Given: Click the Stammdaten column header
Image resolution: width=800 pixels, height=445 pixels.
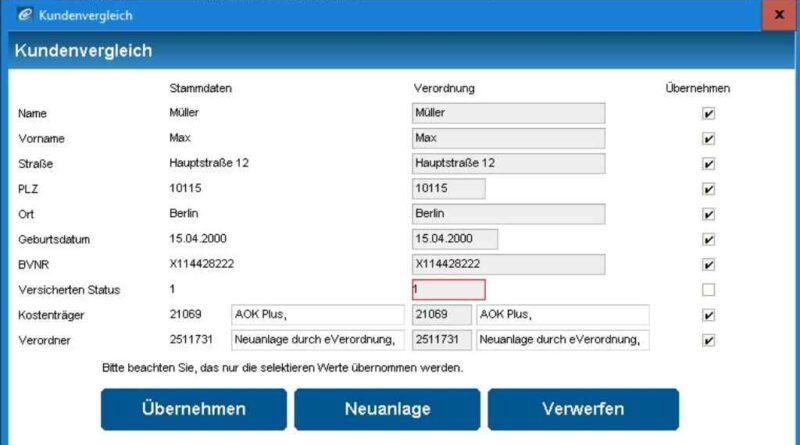Looking at the screenshot, I should click(x=201, y=88).
